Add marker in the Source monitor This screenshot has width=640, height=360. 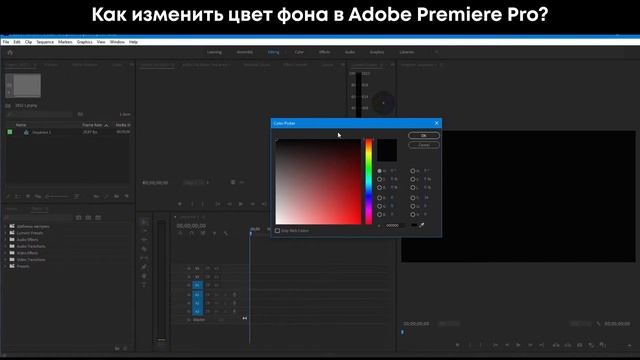180,204
